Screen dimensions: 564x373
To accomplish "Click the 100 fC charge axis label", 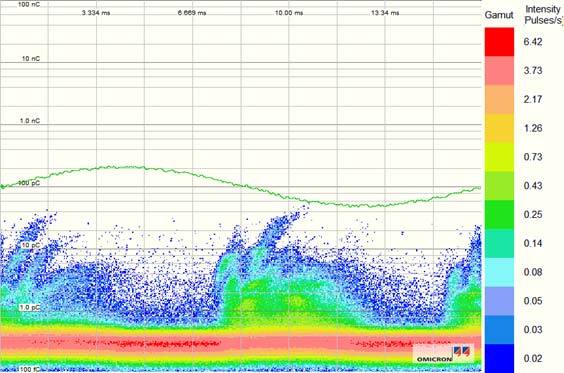I will 29,369.
